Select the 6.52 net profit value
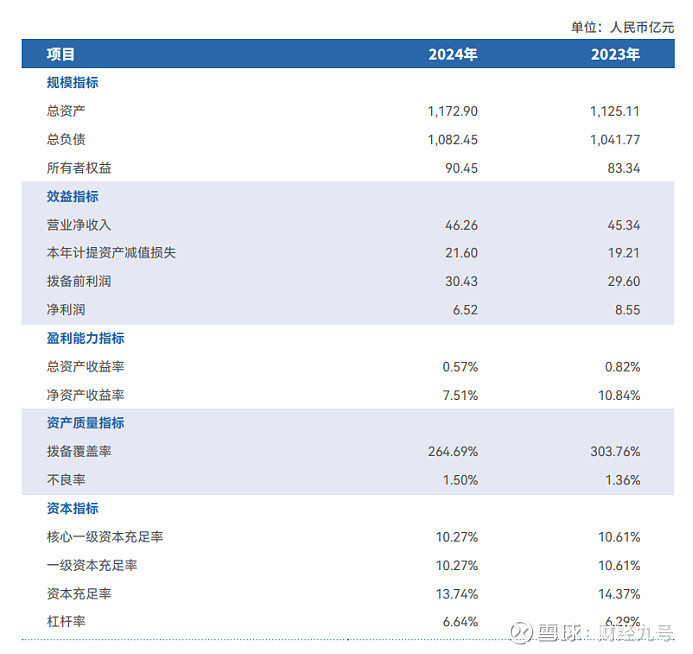The image size is (693, 654). coord(465,310)
